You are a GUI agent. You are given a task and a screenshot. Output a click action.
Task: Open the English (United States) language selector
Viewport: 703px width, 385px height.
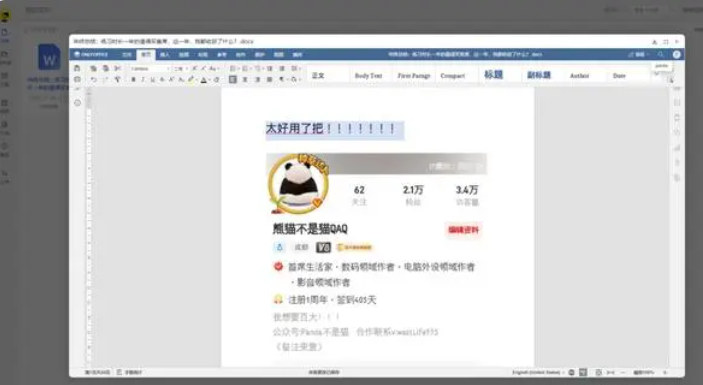click(537, 372)
